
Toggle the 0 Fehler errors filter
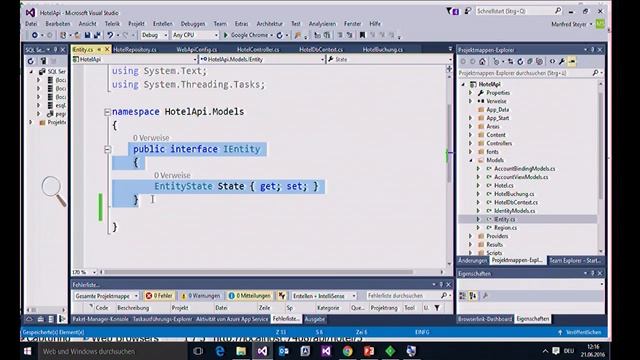[x=160, y=296]
